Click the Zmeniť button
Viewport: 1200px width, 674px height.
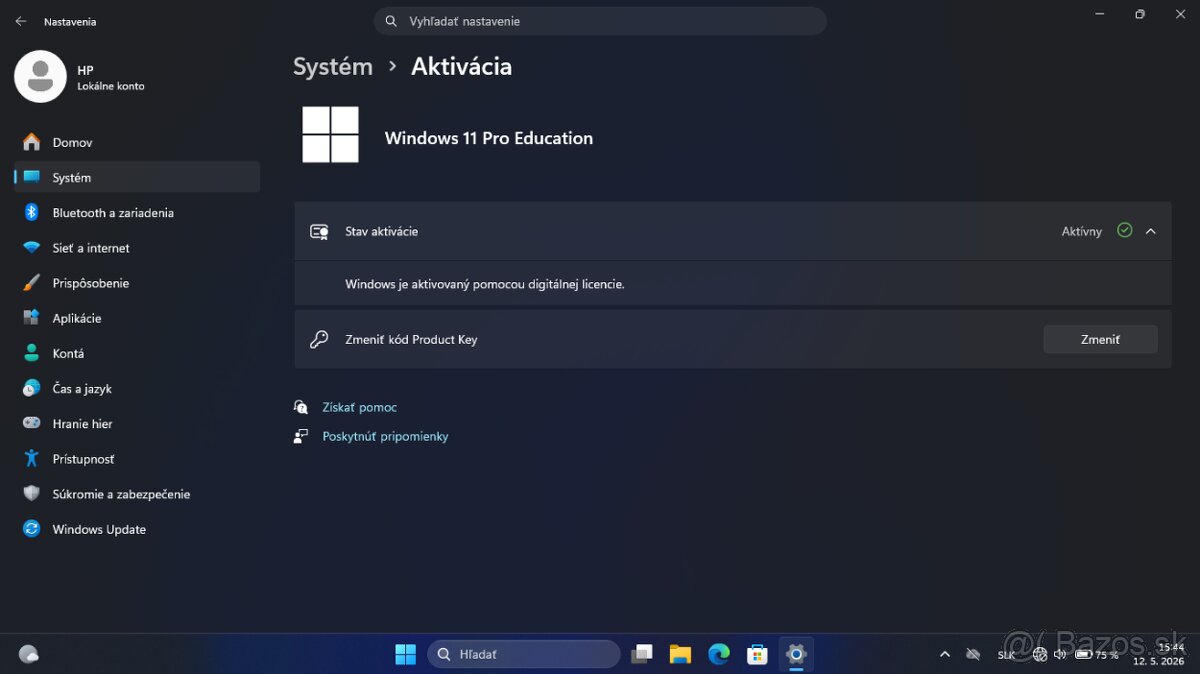click(1100, 339)
